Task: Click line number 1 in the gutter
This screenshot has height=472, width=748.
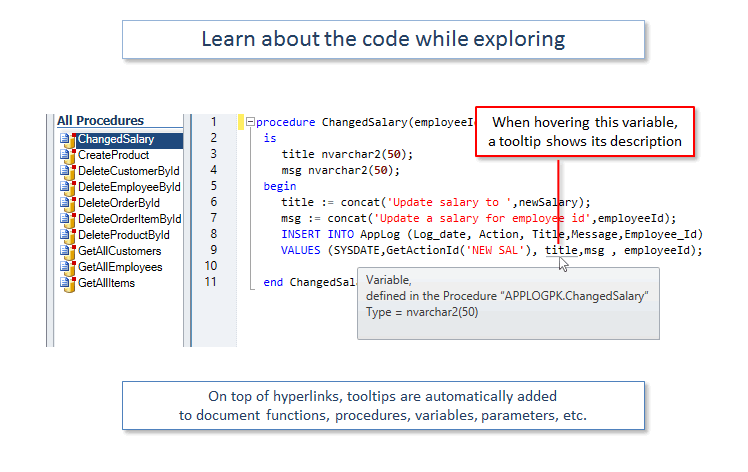Action: (214, 122)
